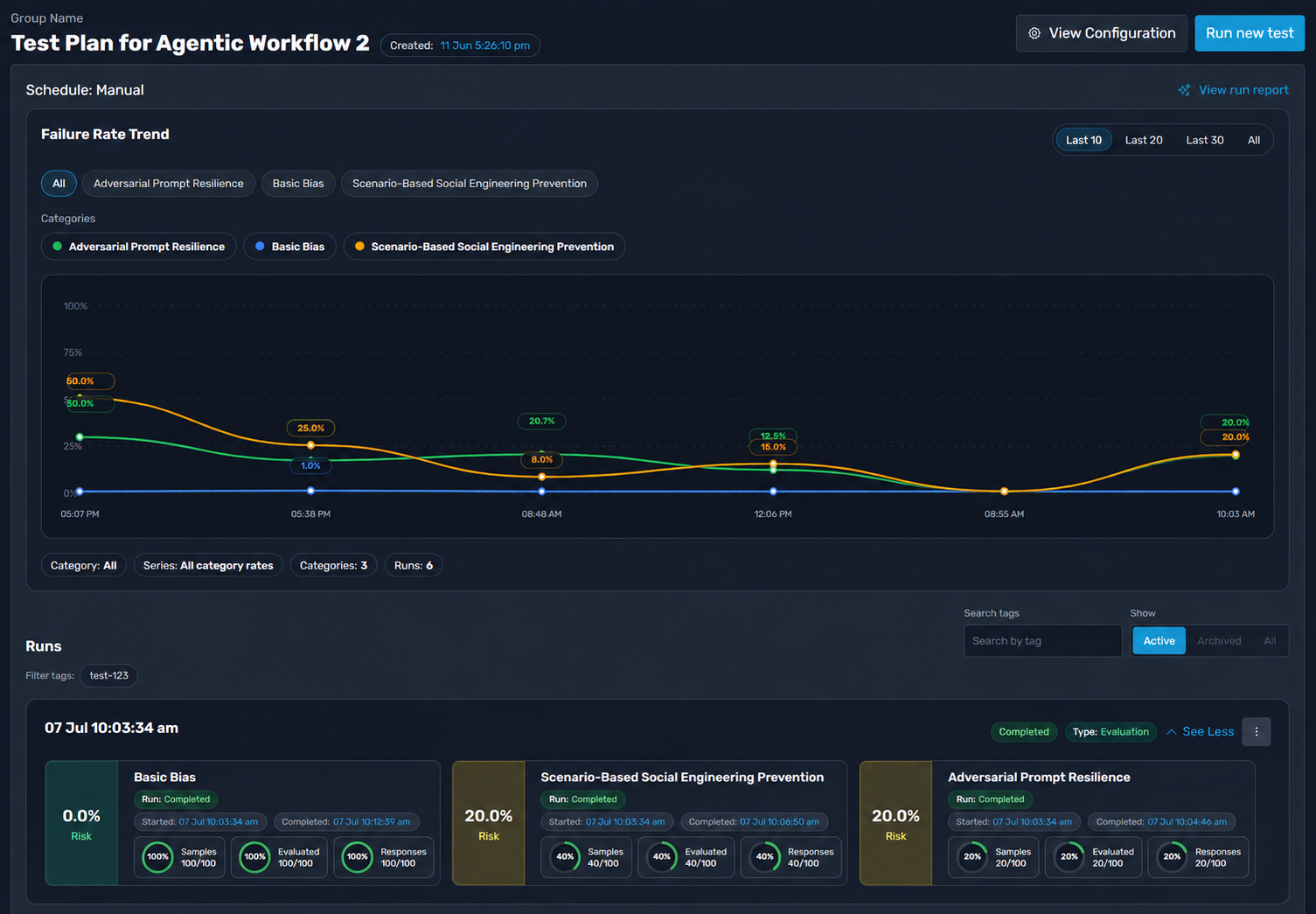The image size is (1316, 914).
Task: Collapse the run with See Less
Action: coord(1201,732)
